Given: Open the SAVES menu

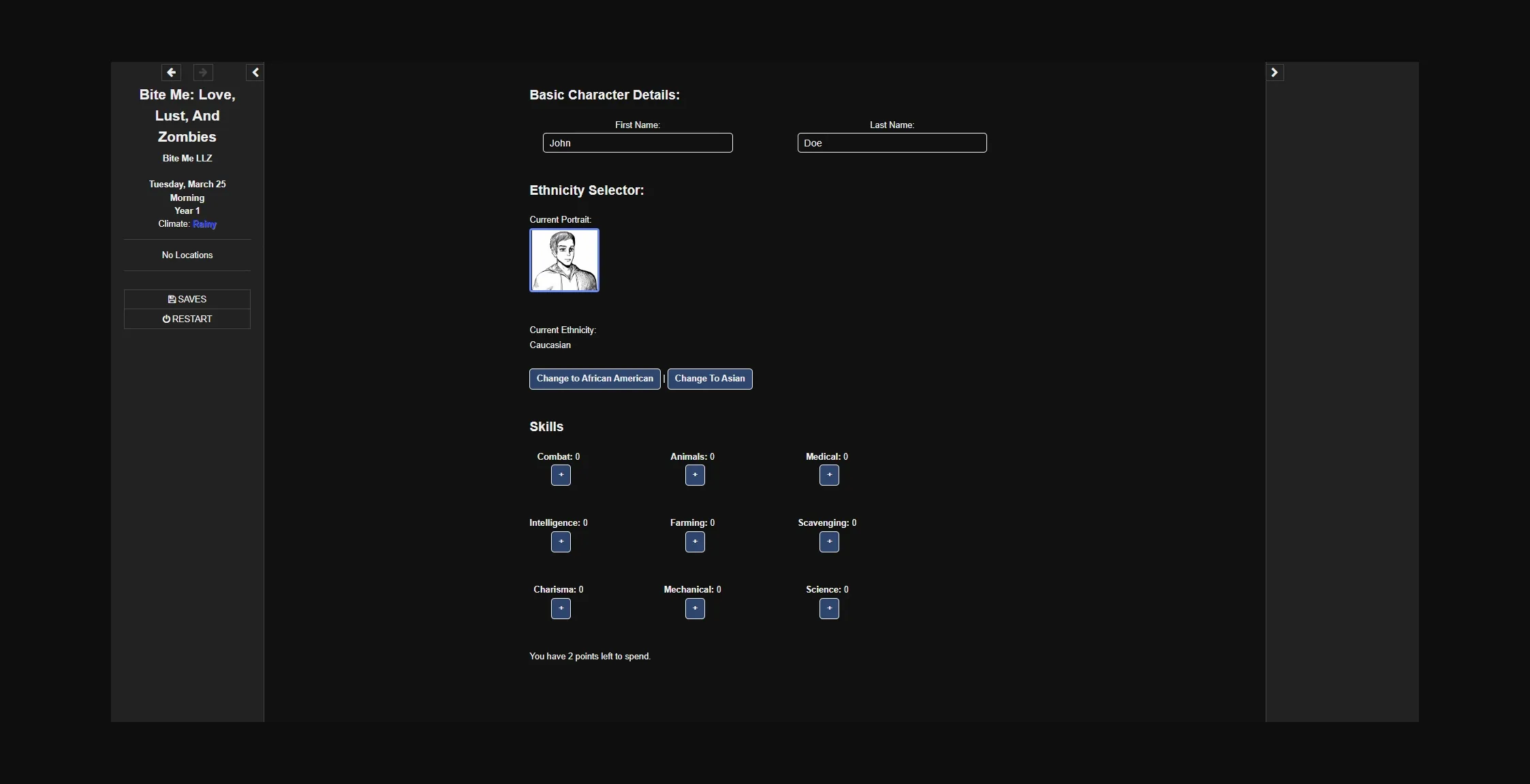Looking at the screenshot, I should tap(187, 299).
